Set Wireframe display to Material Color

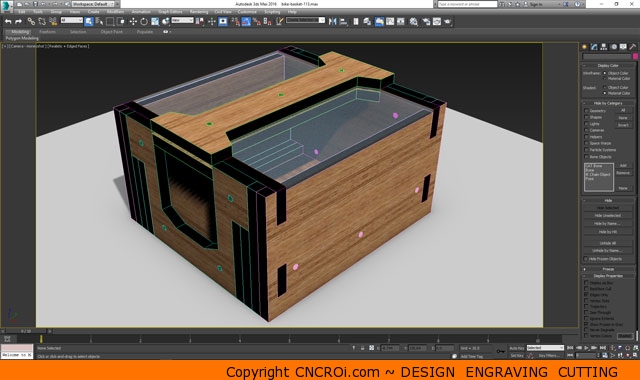[x=605, y=78]
